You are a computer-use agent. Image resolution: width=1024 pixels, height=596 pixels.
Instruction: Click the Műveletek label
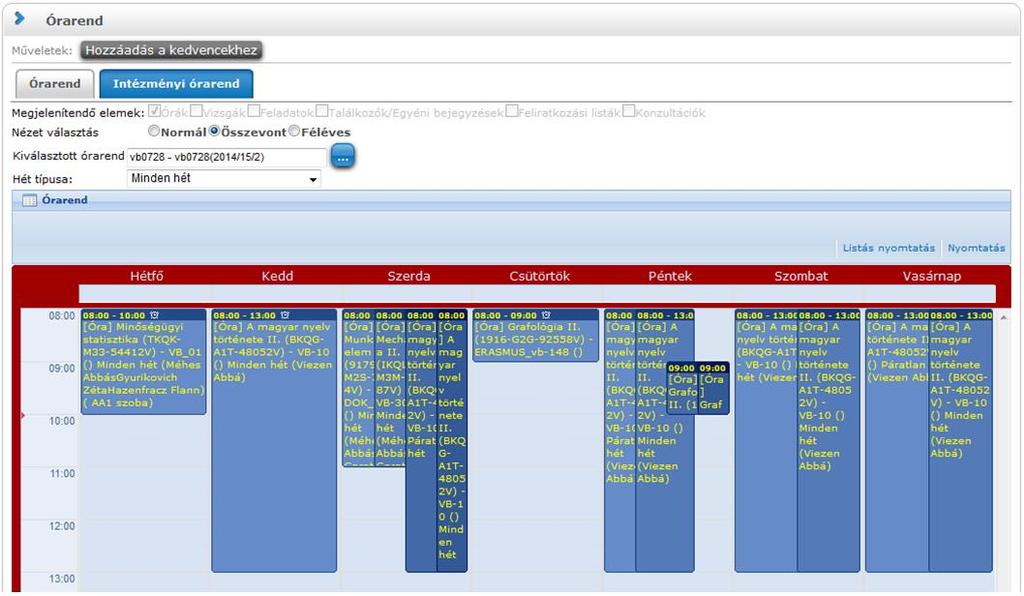[42, 50]
